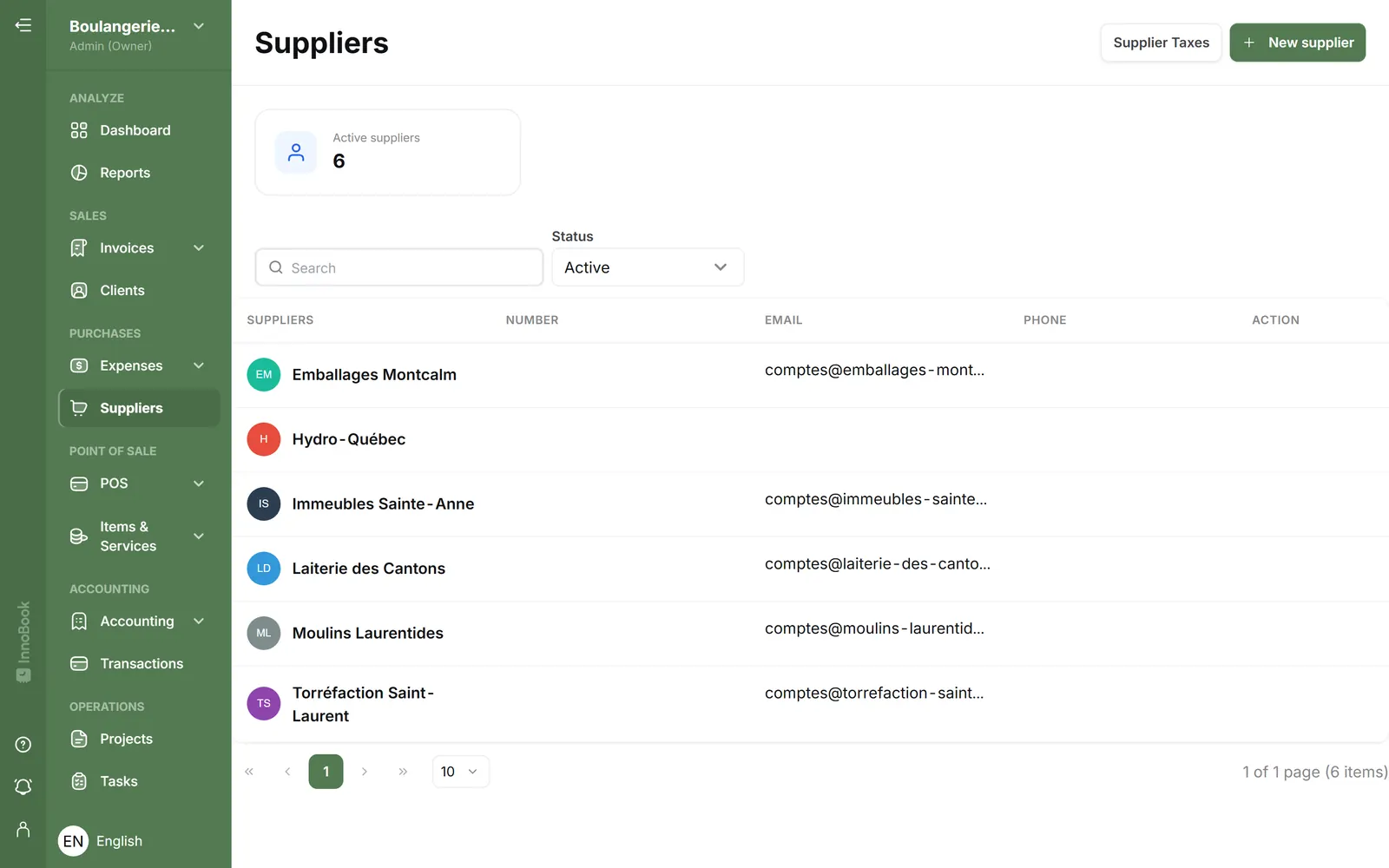Open the Status filter dropdown showing Active
This screenshot has height=868, width=1389.
648,267
